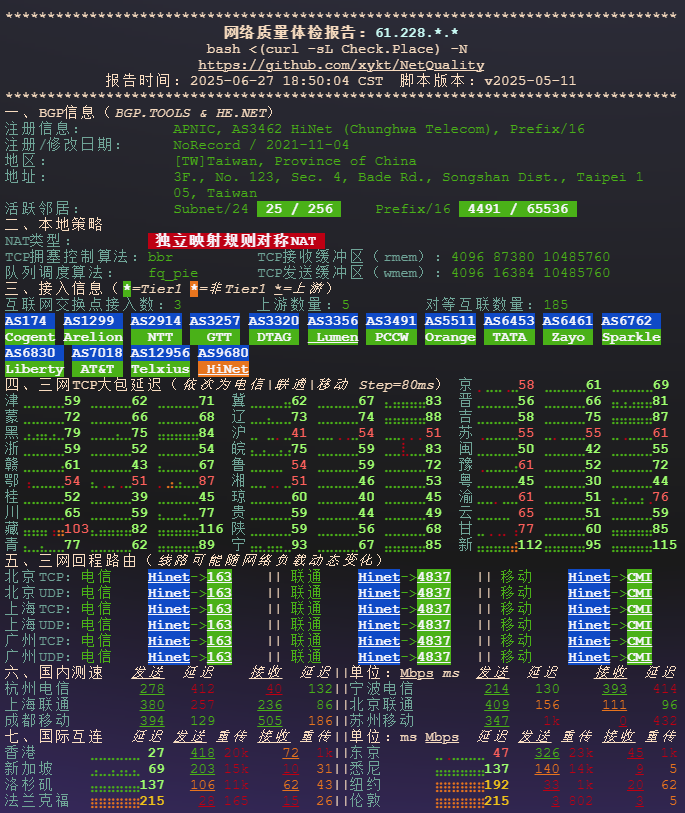Select the Lumen provider label
Image resolution: width=685 pixels, height=813 pixels.
tap(333, 337)
